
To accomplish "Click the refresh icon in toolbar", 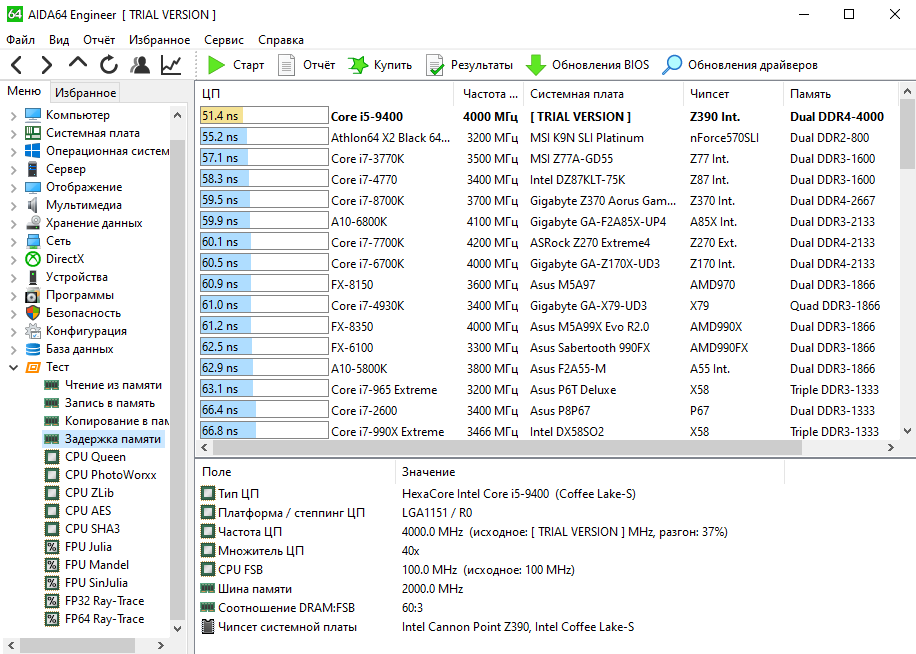I will coord(109,65).
